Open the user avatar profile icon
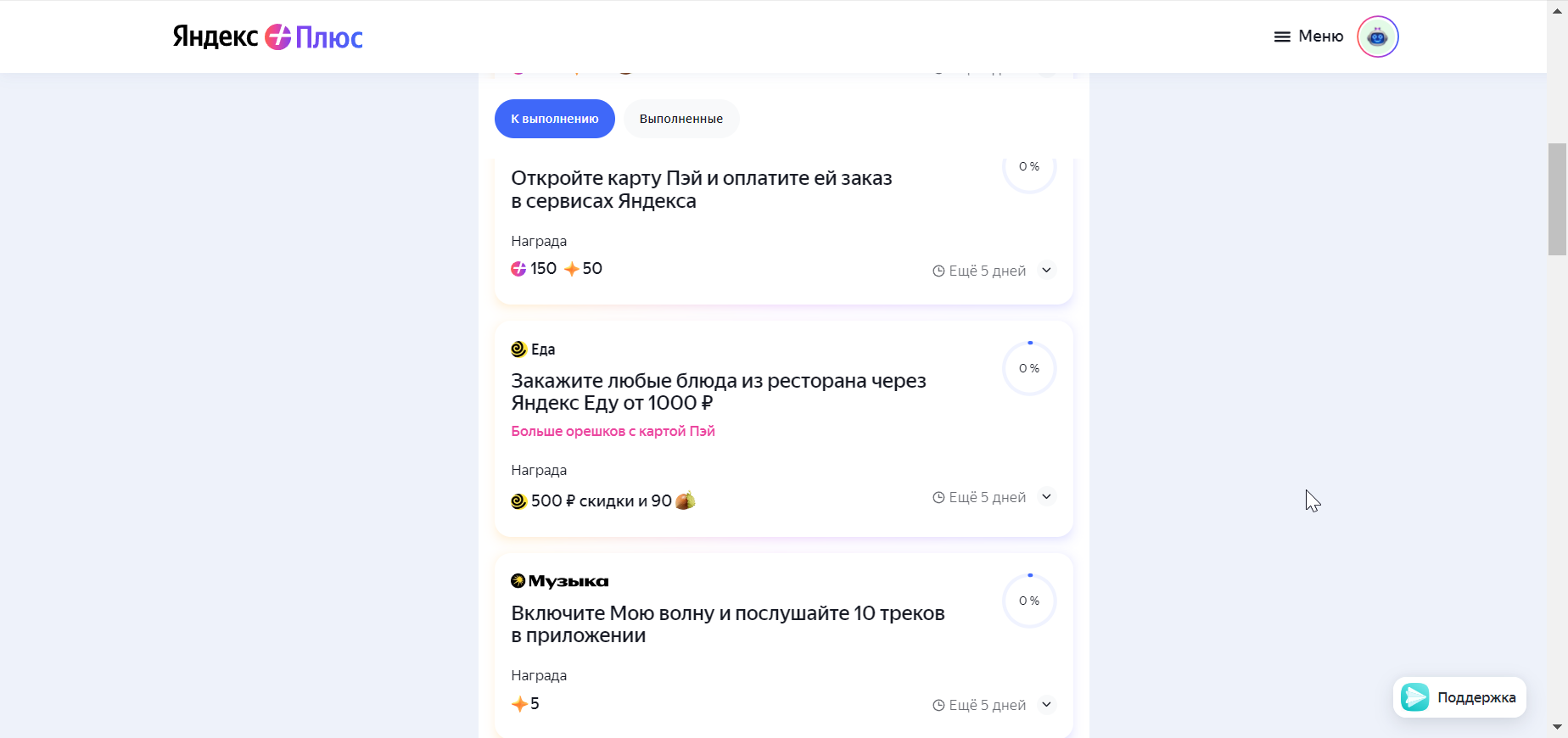The image size is (1568, 738). click(x=1377, y=36)
